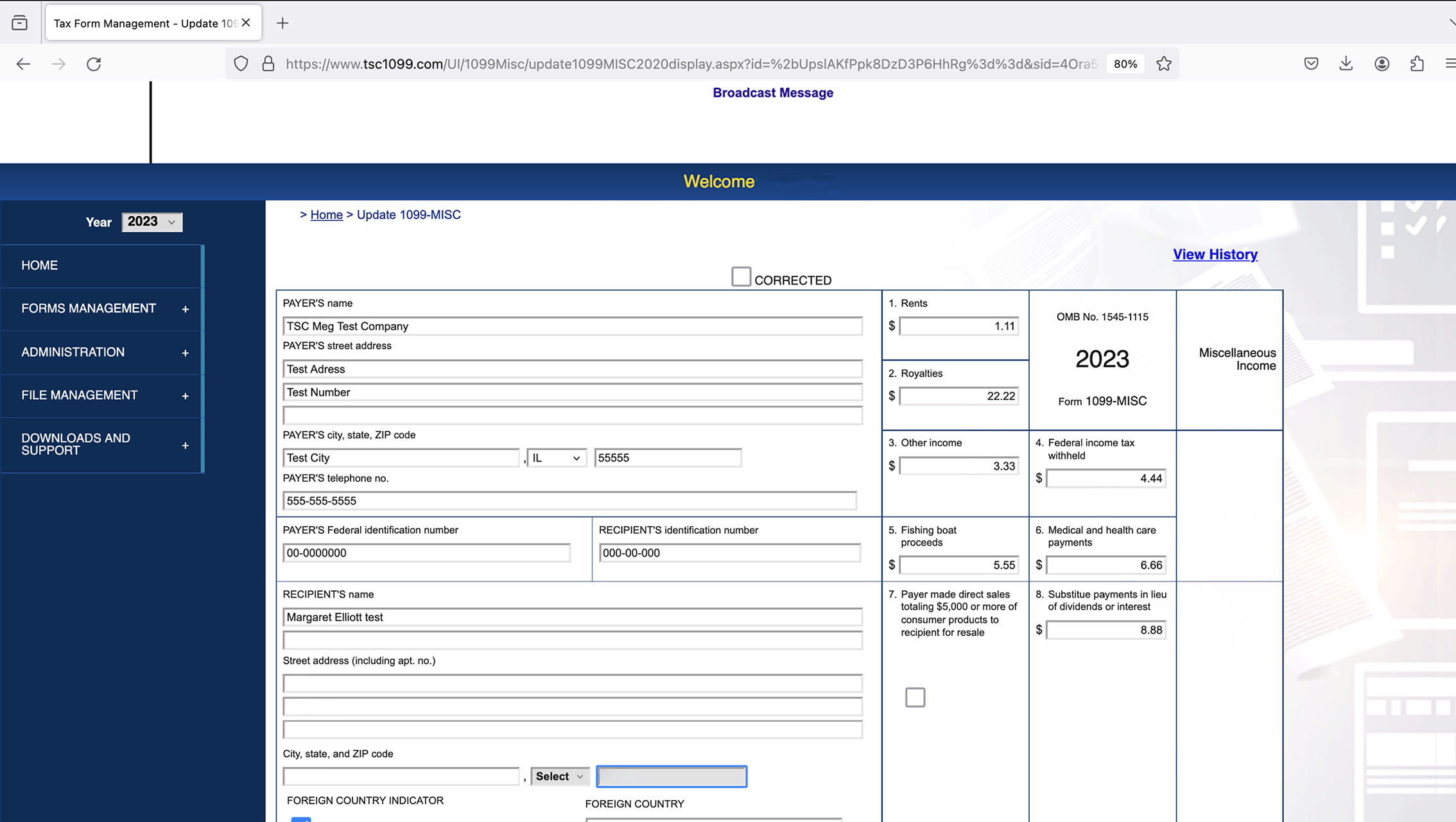
Task: Click the browser Forward arrow
Action: point(58,64)
